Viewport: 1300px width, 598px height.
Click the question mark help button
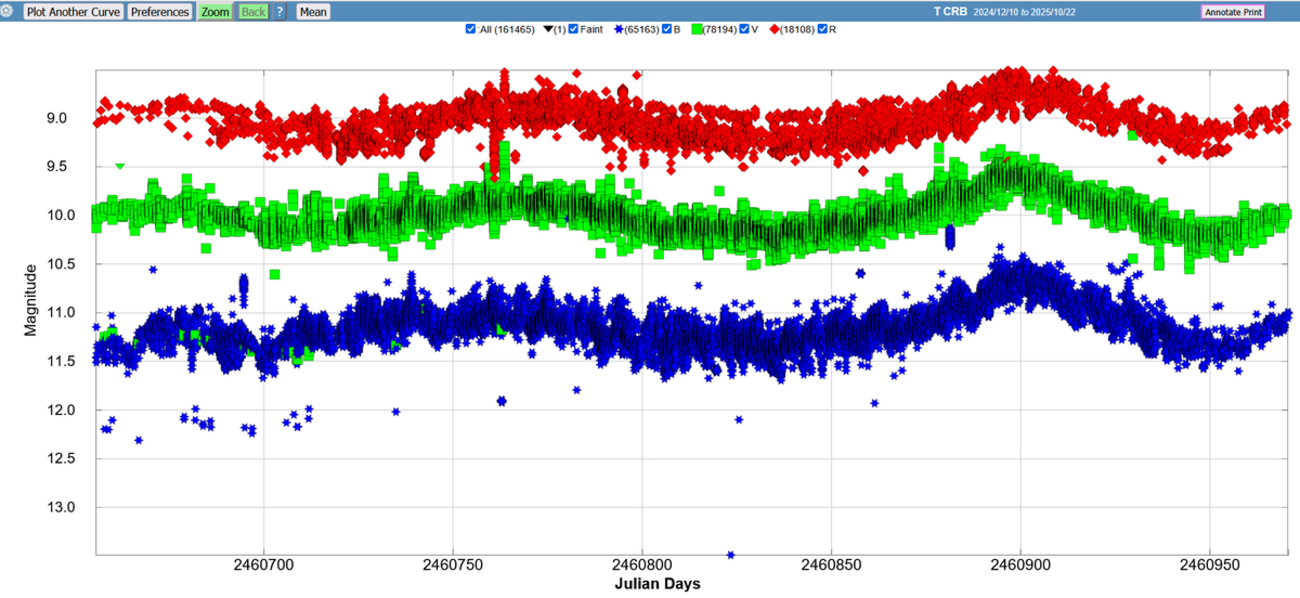[280, 12]
